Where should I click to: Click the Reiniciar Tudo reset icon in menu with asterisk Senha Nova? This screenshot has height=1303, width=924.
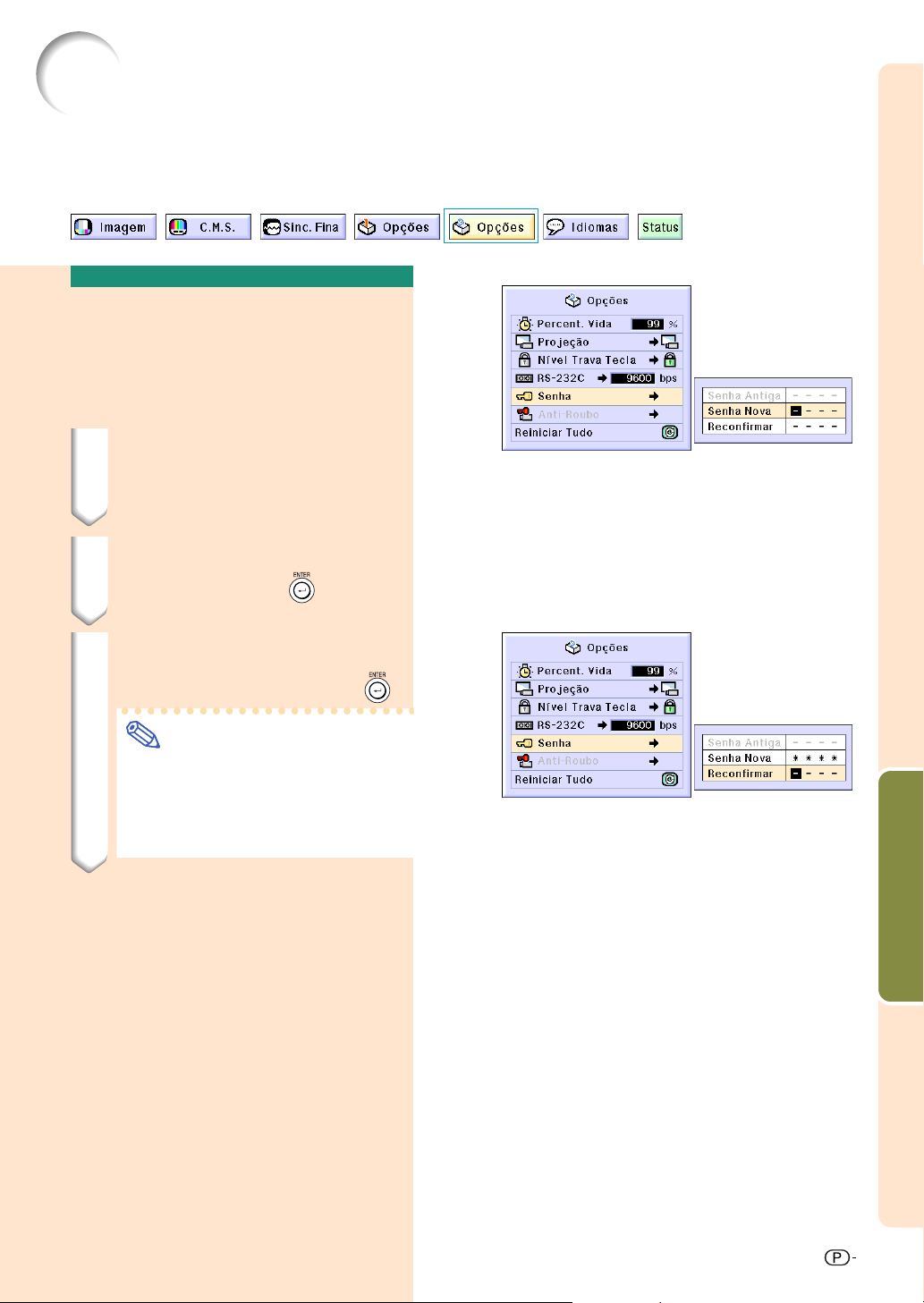pyautogui.click(x=670, y=780)
